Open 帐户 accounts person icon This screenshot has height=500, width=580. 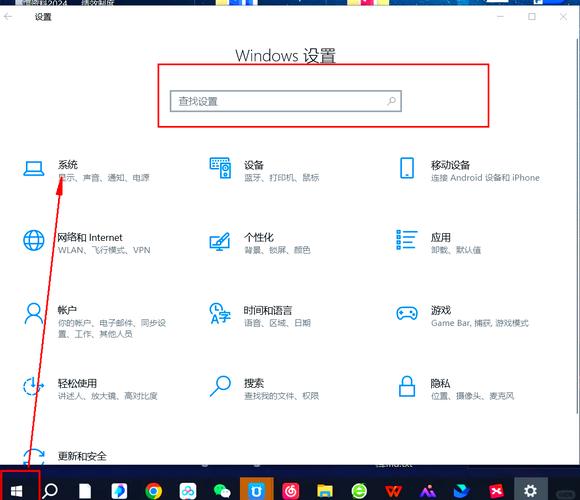(x=34, y=314)
